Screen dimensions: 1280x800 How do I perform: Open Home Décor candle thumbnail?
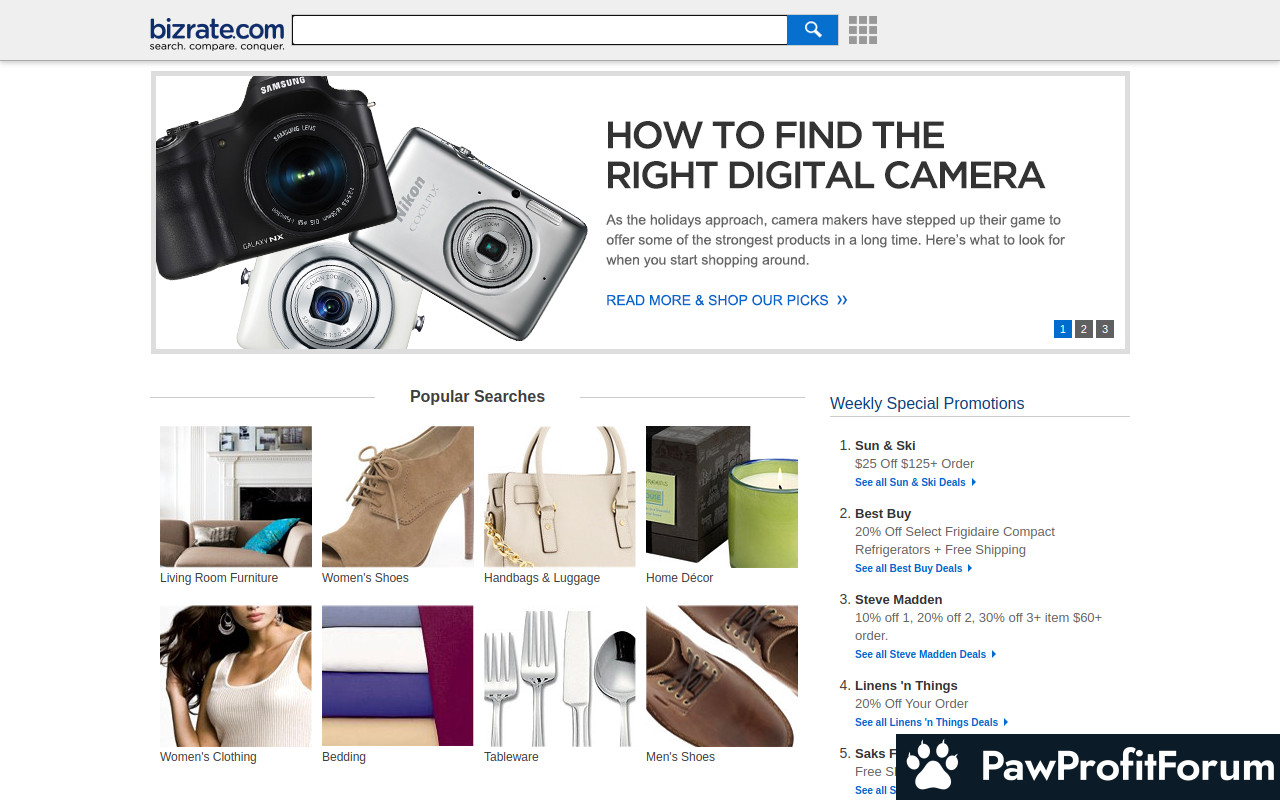coord(722,497)
